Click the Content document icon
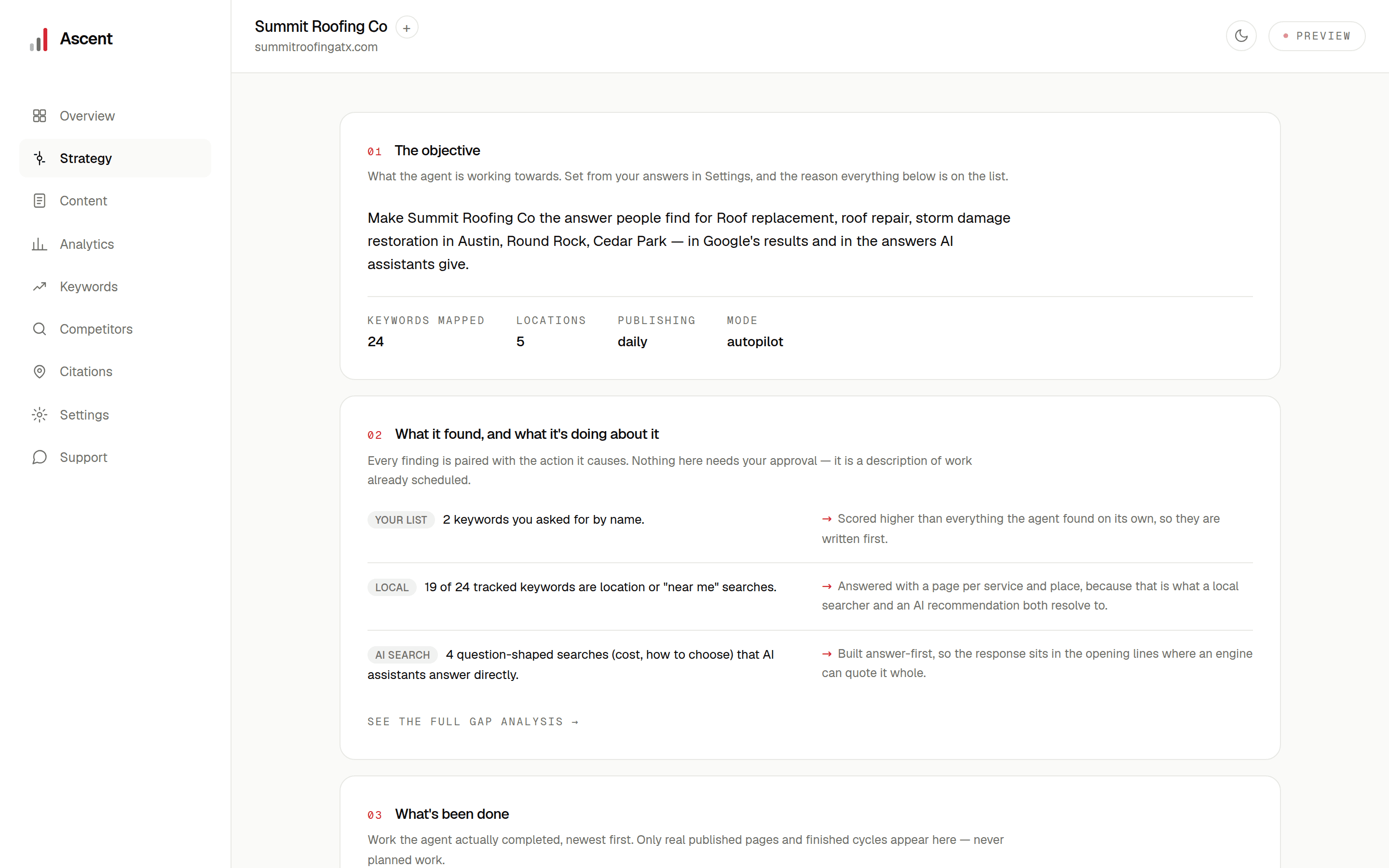 [39, 201]
